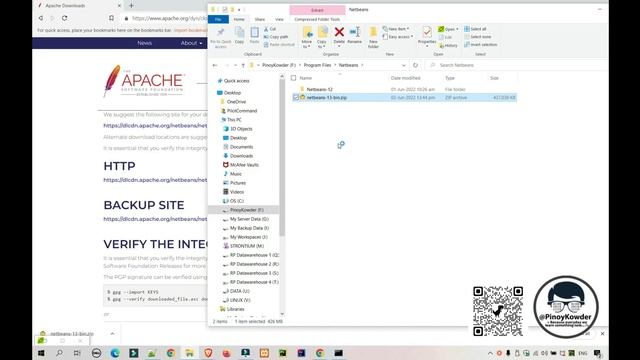Viewport: 640px width, 360px height.
Task: Open a new browser tab
Action: 131,6
